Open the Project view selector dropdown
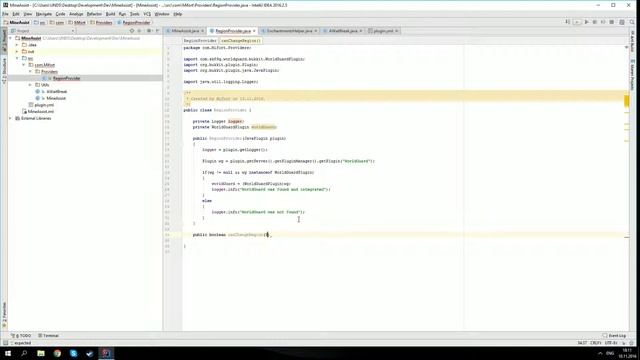 point(43,31)
